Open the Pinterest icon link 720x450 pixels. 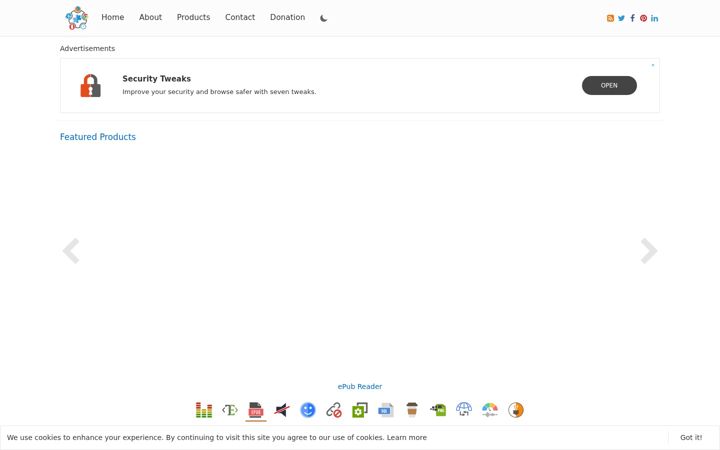[643, 18]
